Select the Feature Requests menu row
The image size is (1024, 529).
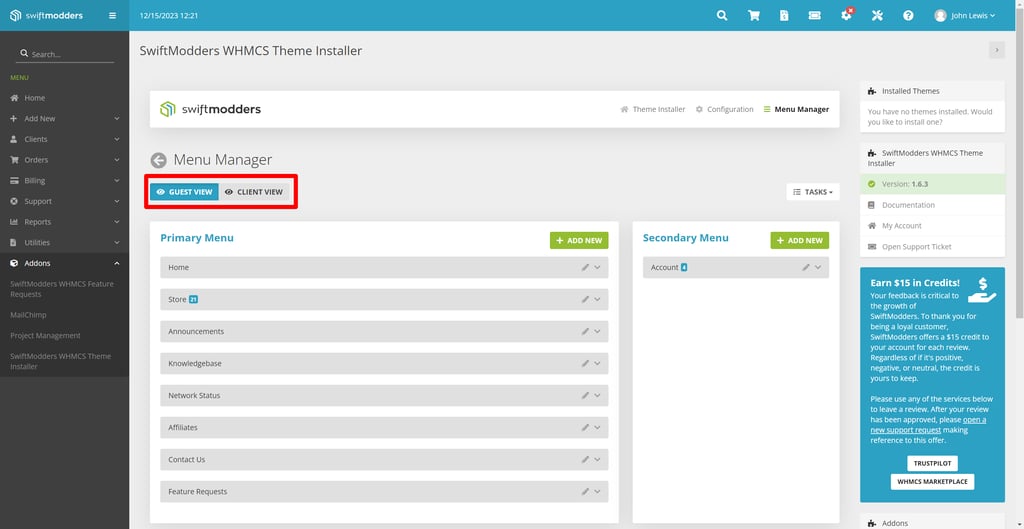(384, 491)
